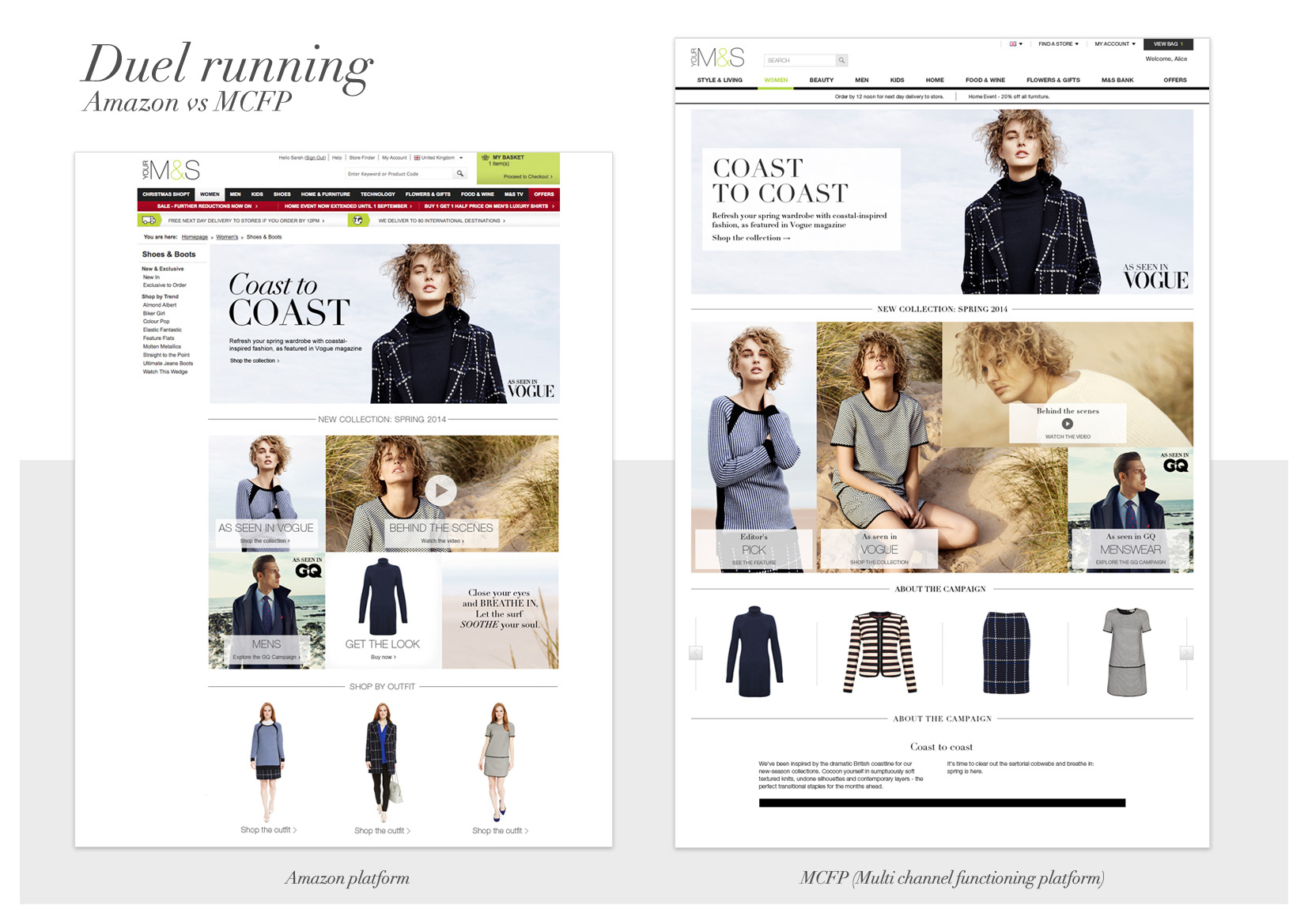Image resolution: width=1308 pixels, height=924 pixels.
Task: Select Molten Metallics in sidebar
Action: pos(162,347)
